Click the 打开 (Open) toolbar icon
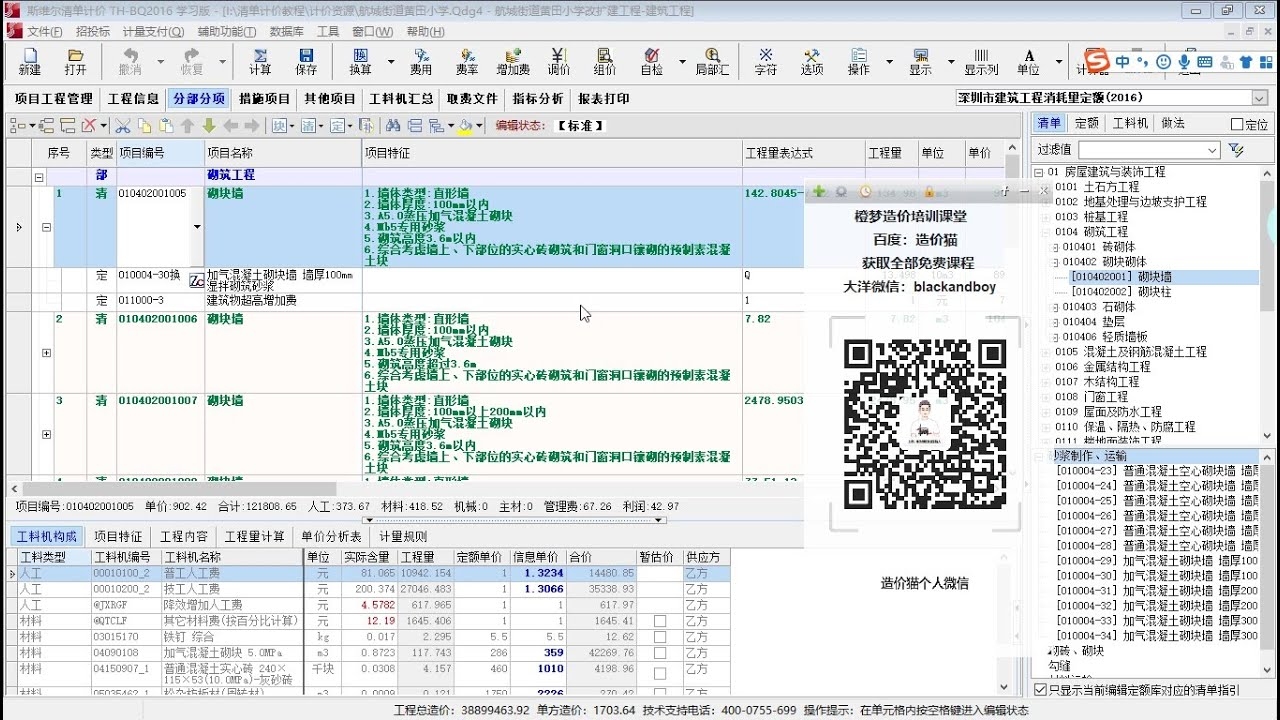The image size is (1280, 720). 75,62
